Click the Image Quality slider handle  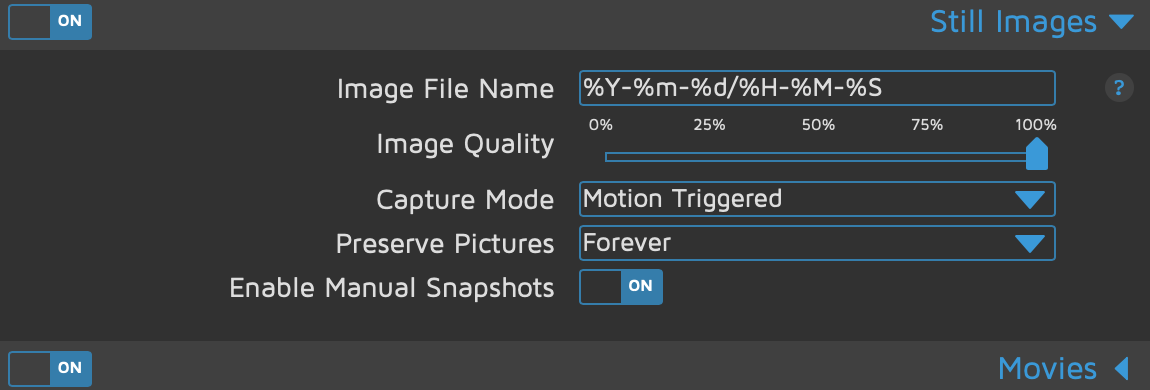click(x=1036, y=153)
